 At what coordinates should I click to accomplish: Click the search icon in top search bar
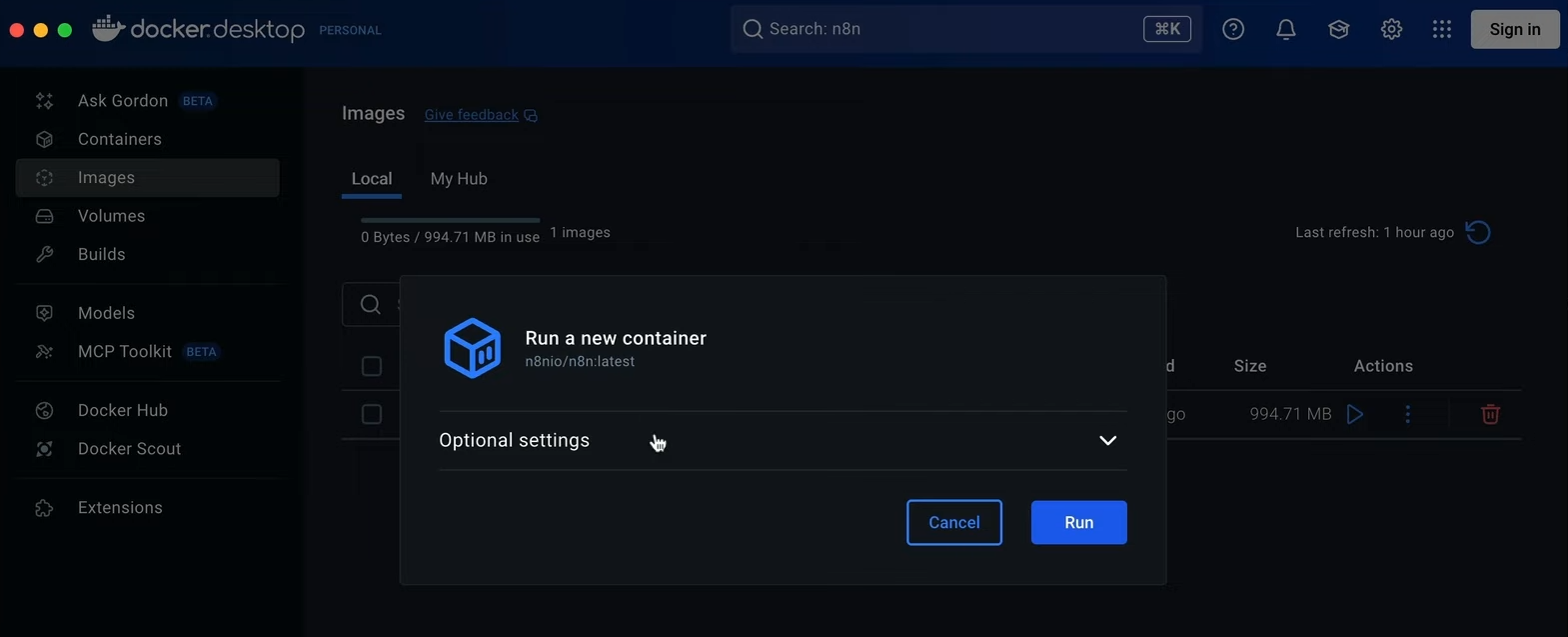tap(753, 29)
